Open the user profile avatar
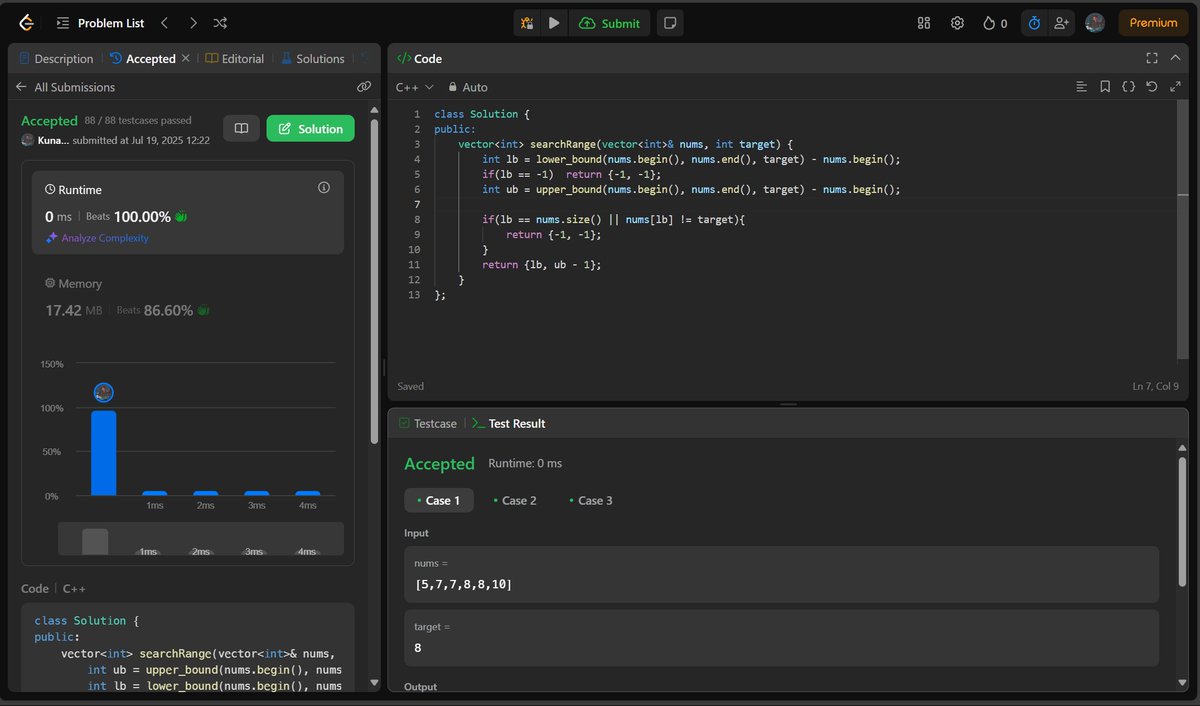 pos(1095,22)
